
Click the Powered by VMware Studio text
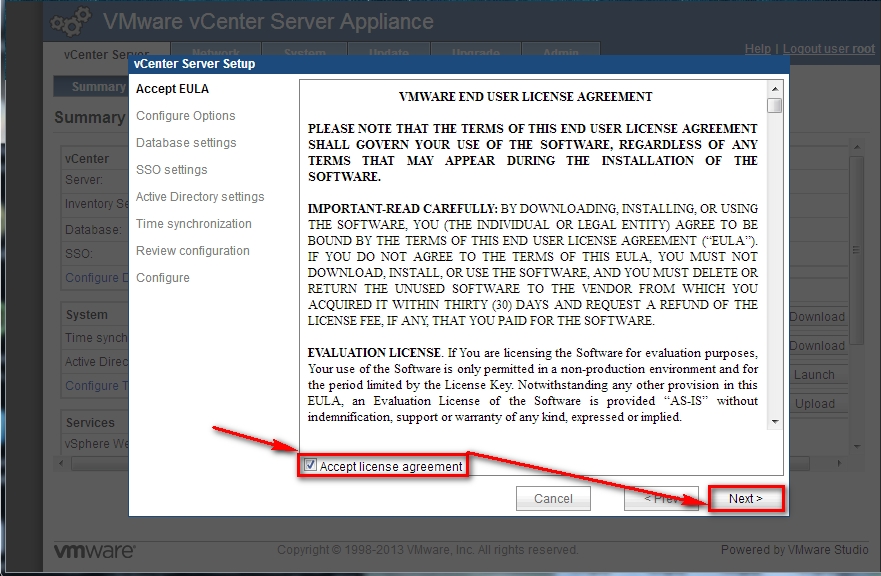(794, 550)
